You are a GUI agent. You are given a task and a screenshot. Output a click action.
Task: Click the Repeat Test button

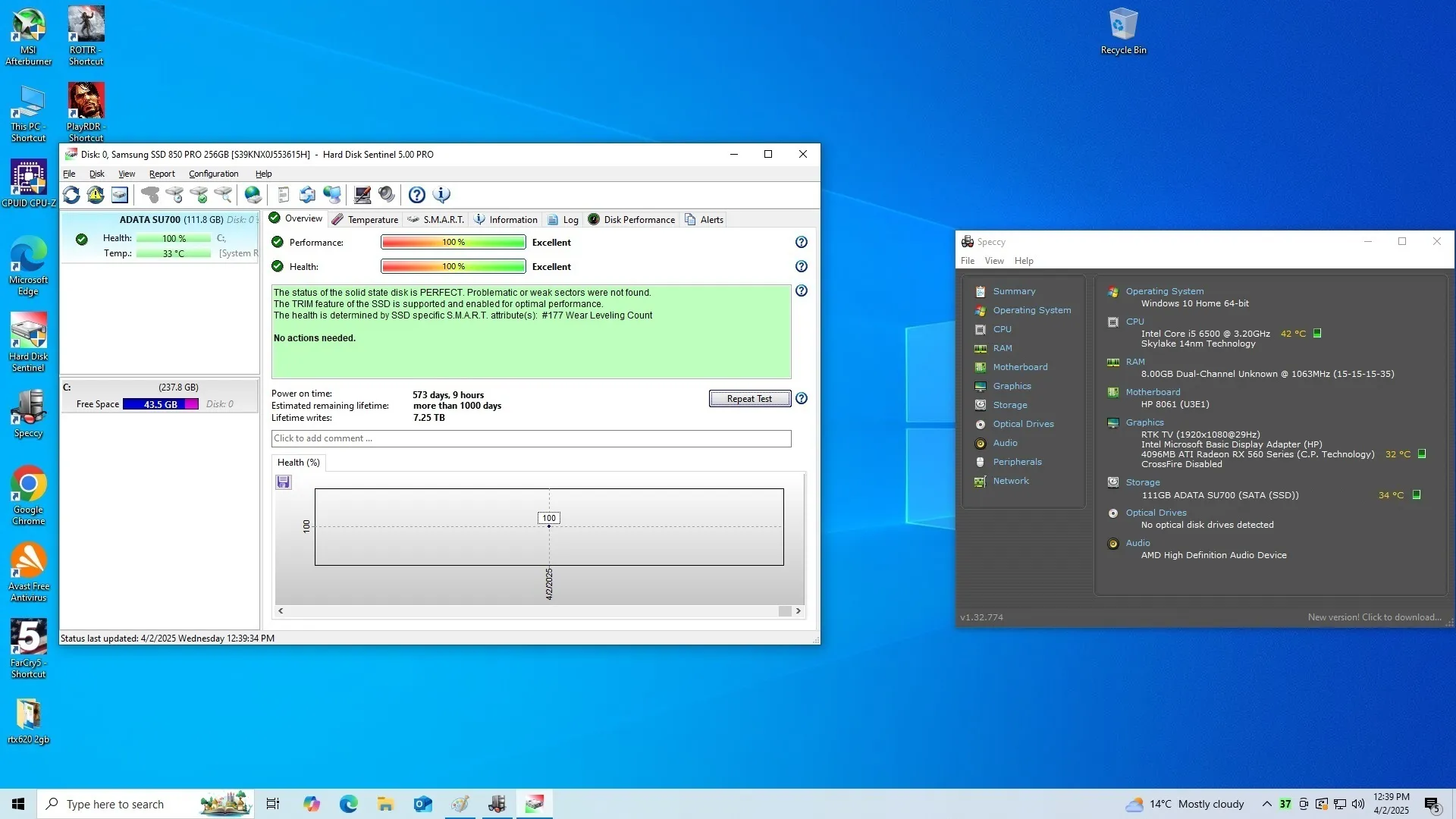(749, 398)
